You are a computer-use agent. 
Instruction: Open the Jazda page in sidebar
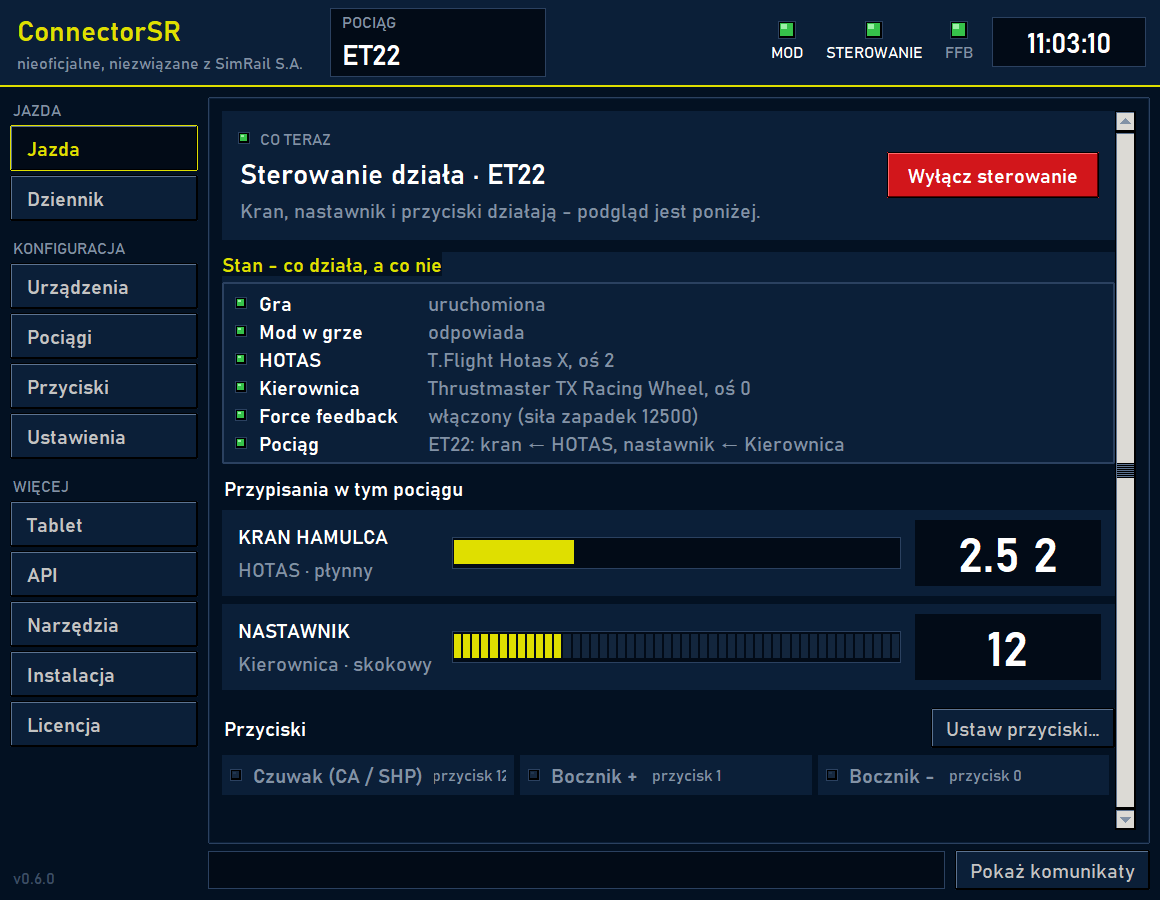tap(104, 149)
